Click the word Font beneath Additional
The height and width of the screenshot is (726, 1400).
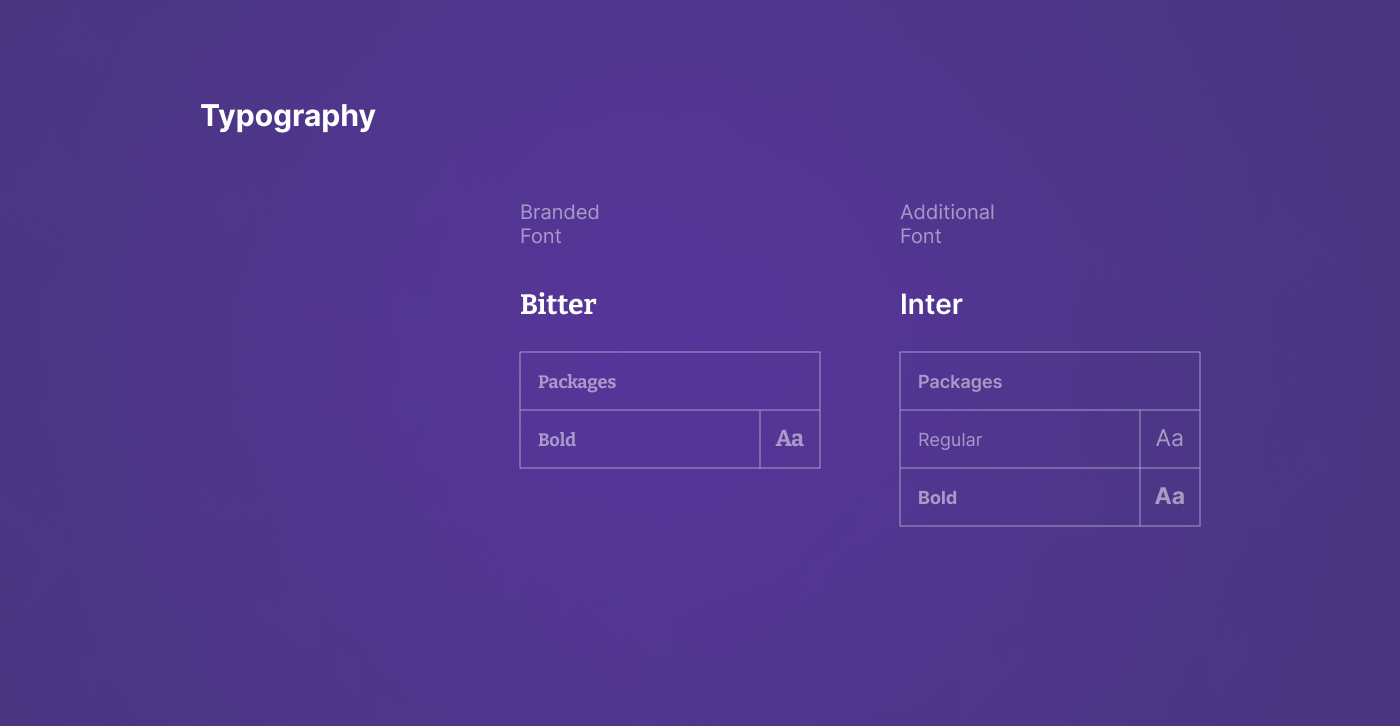(920, 236)
